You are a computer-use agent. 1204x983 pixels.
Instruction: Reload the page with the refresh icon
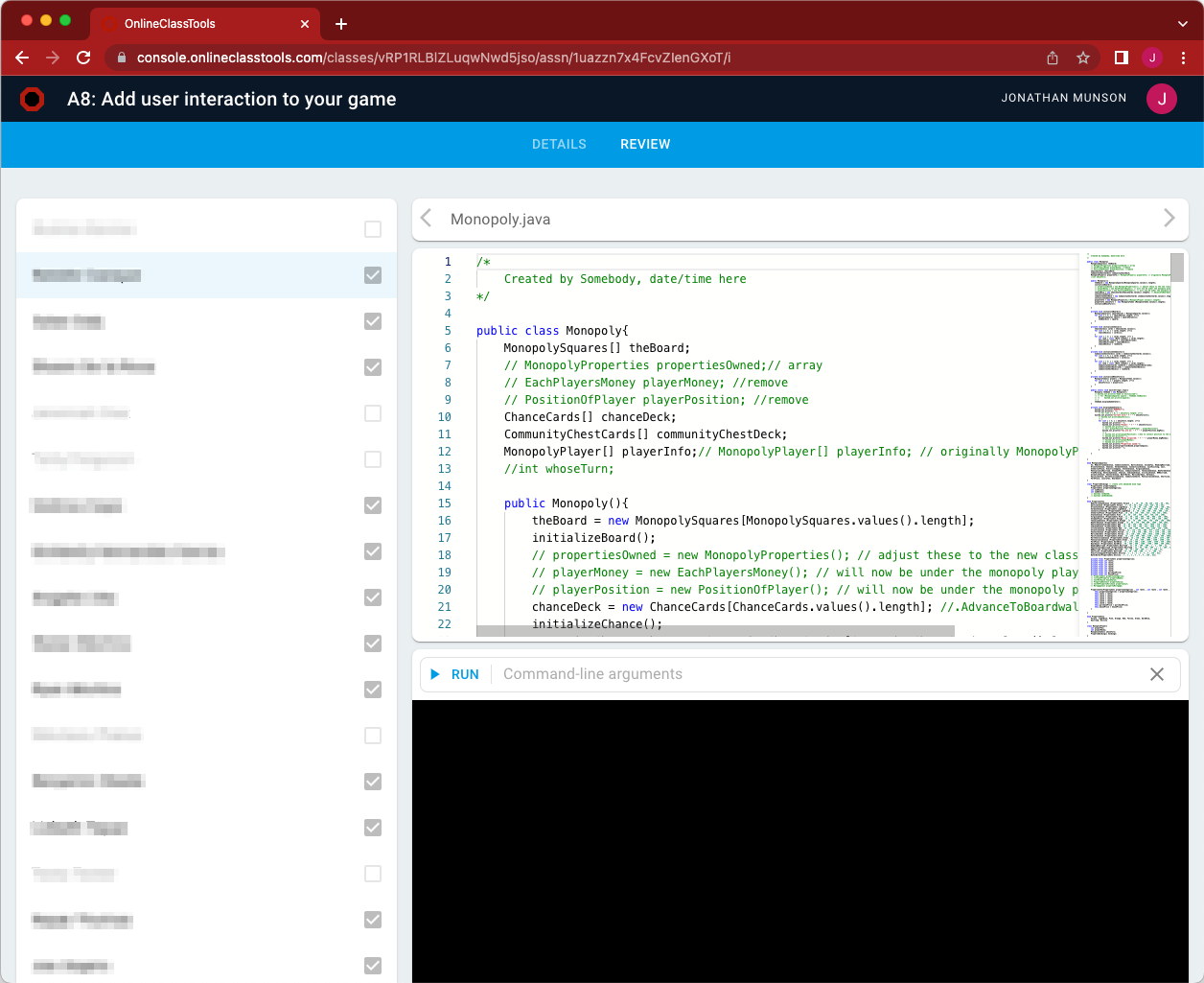tap(83, 58)
